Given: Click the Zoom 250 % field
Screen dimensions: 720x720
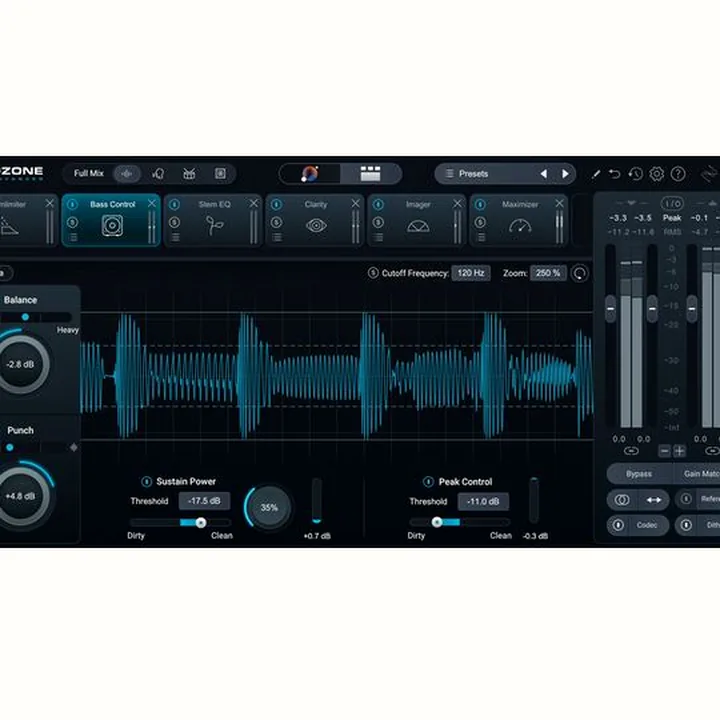Looking at the screenshot, I should coord(548,273).
